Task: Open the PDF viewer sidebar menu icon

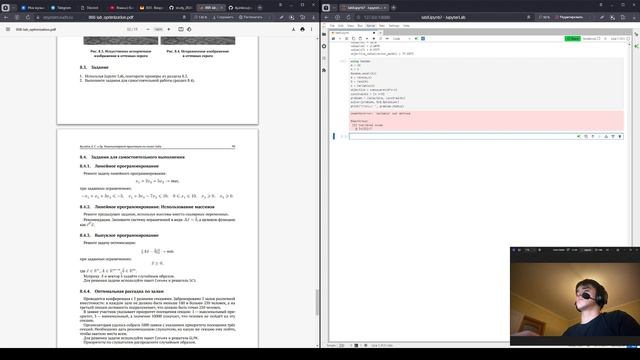Action: 8,29
